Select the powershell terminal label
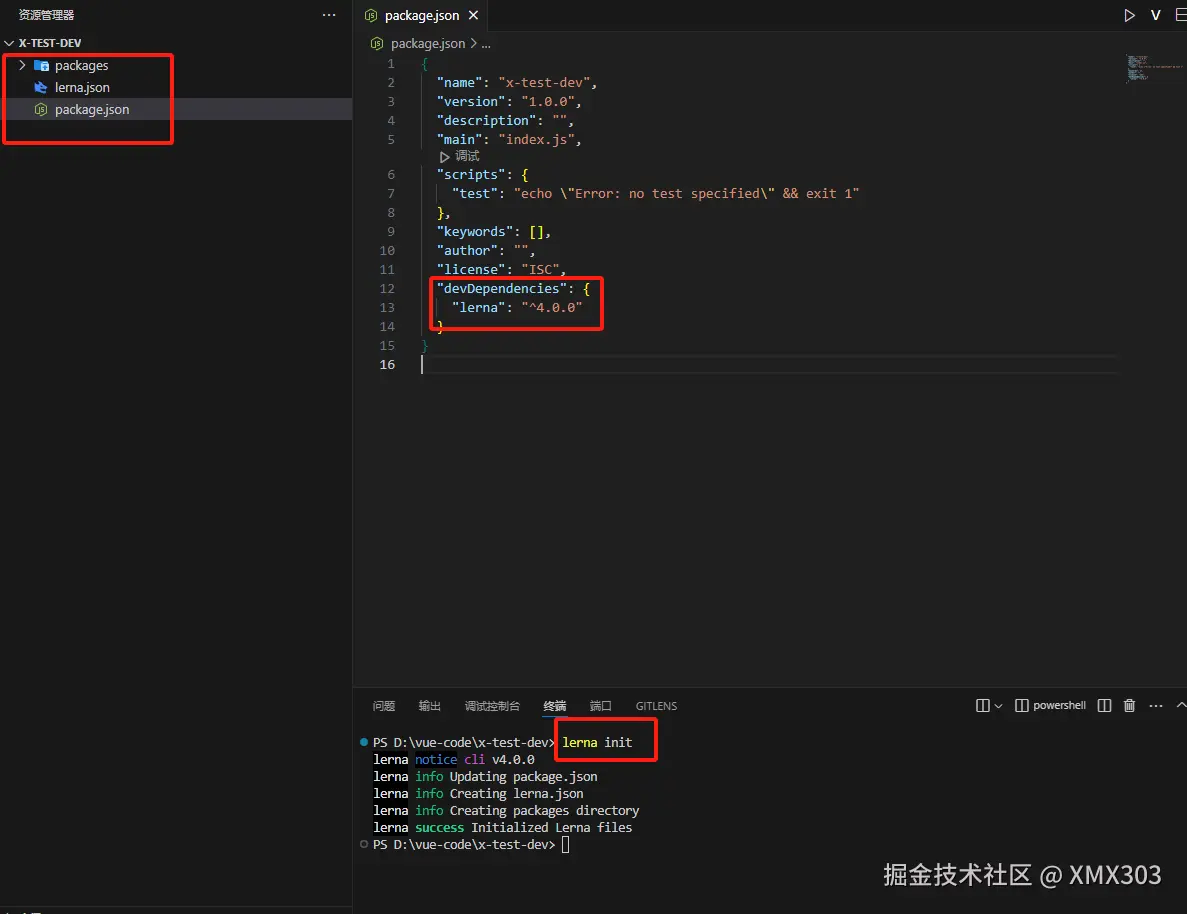The width and height of the screenshot is (1187, 914). [1059, 705]
